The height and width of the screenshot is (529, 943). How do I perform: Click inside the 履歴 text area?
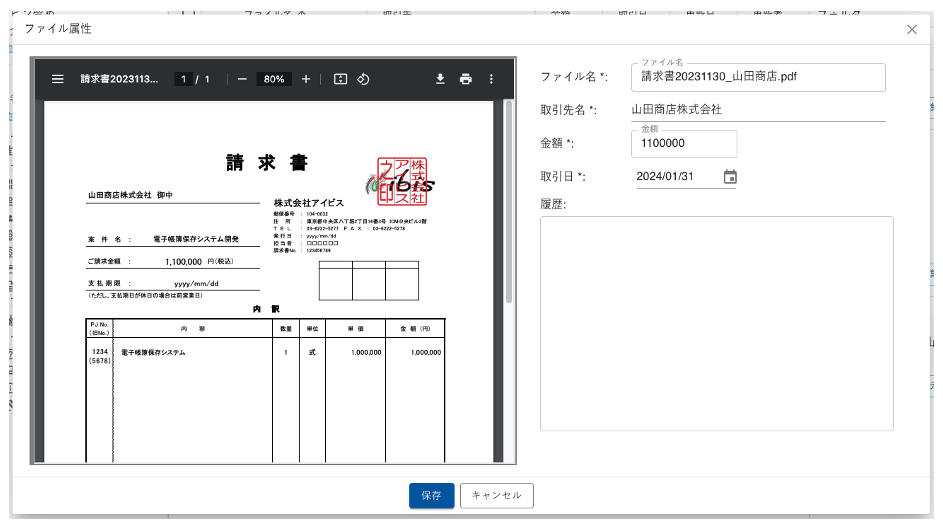(716, 323)
